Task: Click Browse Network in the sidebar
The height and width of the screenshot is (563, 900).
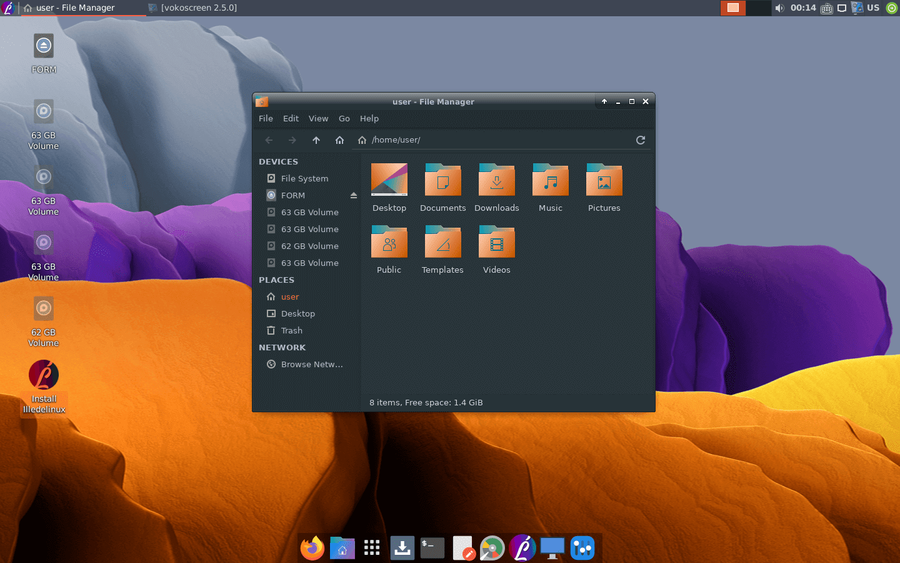Action: (311, 365)
